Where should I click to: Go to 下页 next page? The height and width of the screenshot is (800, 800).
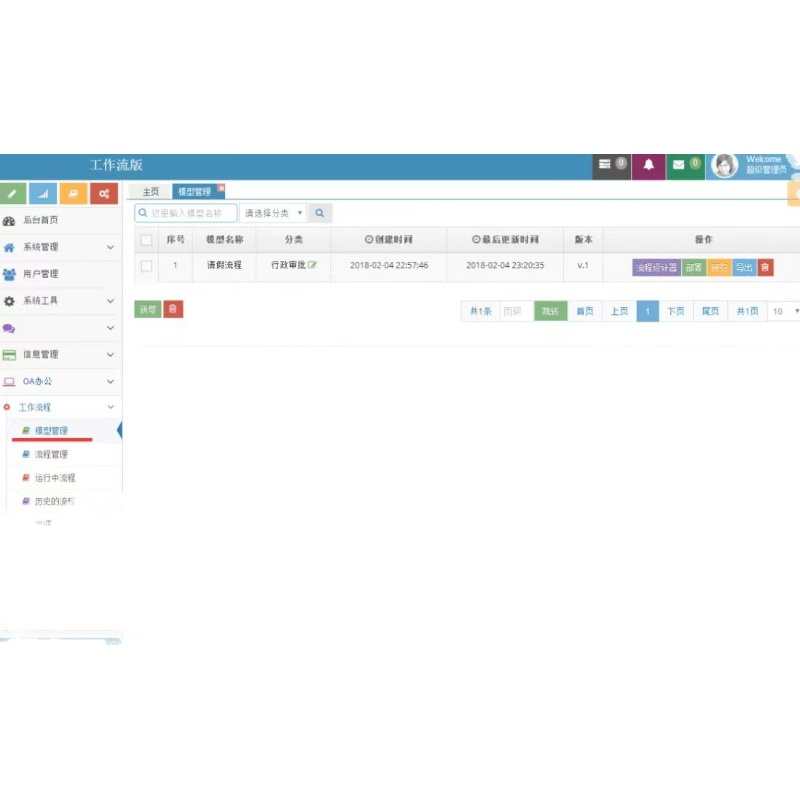point(676,311)
